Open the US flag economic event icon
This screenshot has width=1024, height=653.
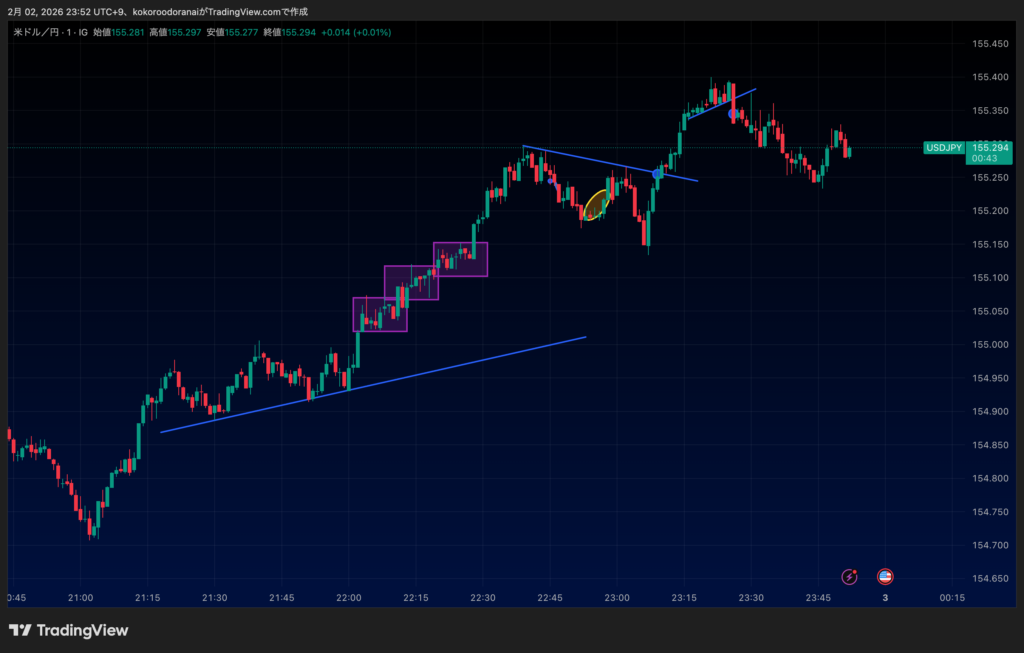(885, 576)
